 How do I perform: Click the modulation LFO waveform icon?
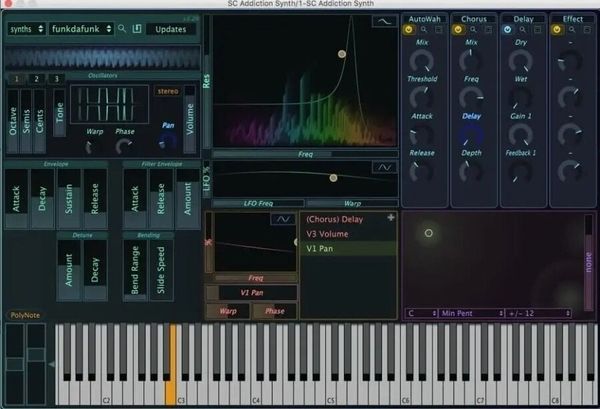[283, 219]
